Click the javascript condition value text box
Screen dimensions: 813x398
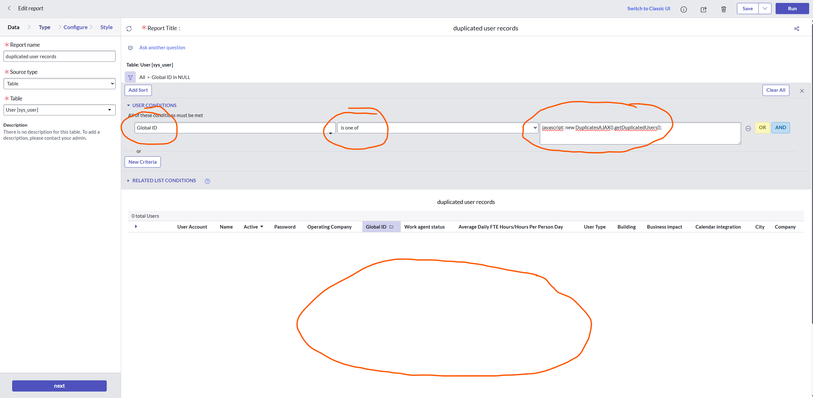[640, 133]
